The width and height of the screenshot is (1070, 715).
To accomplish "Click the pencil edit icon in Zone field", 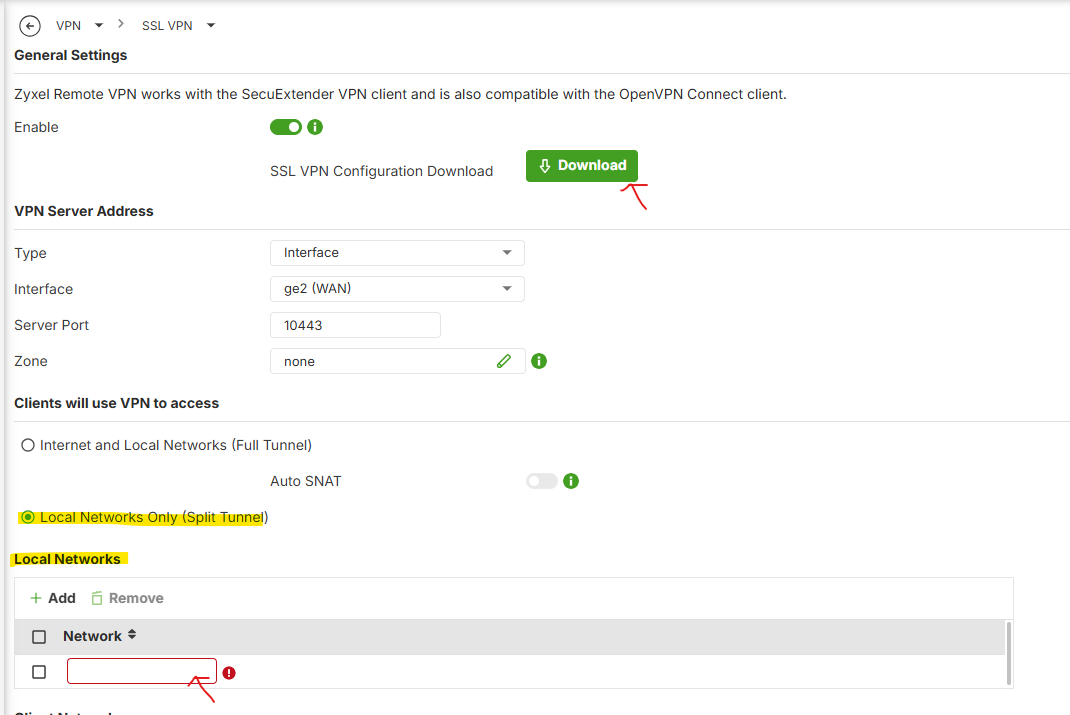I will click(504, 361).
